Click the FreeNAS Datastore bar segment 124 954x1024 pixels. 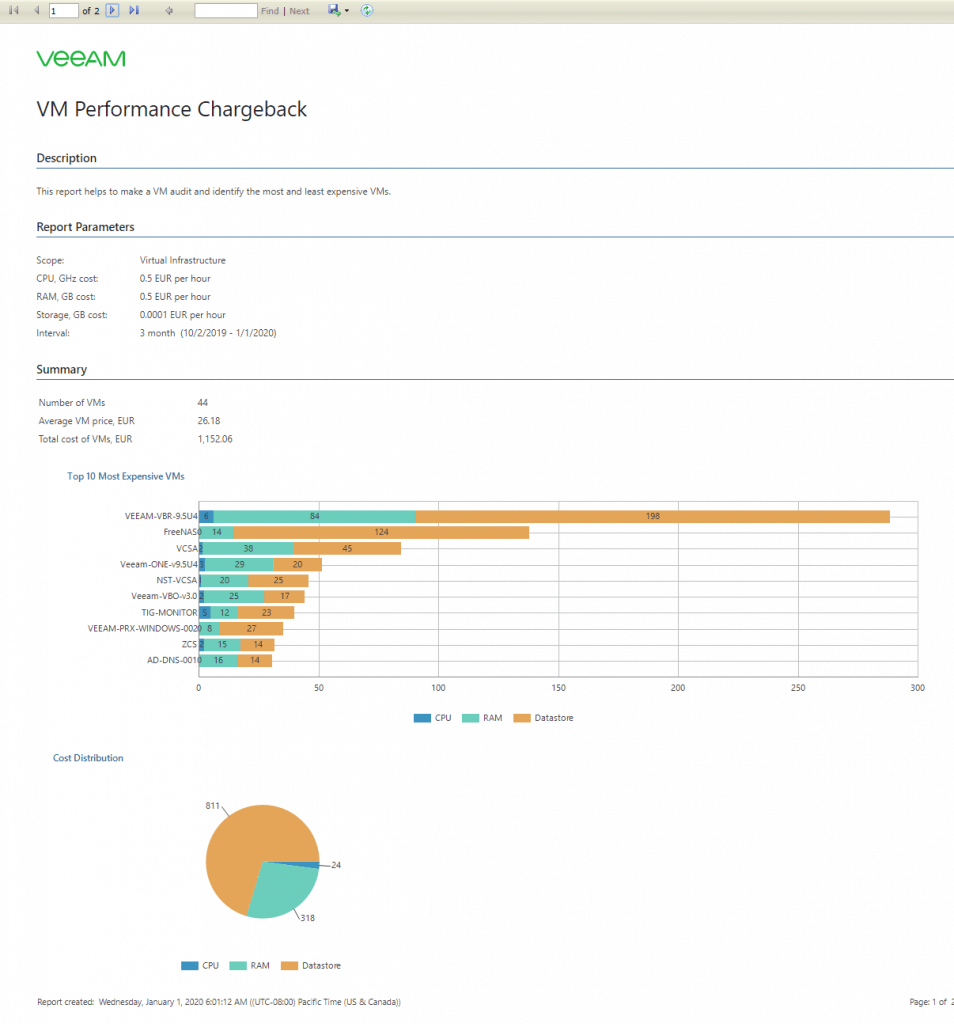(381, 532)
